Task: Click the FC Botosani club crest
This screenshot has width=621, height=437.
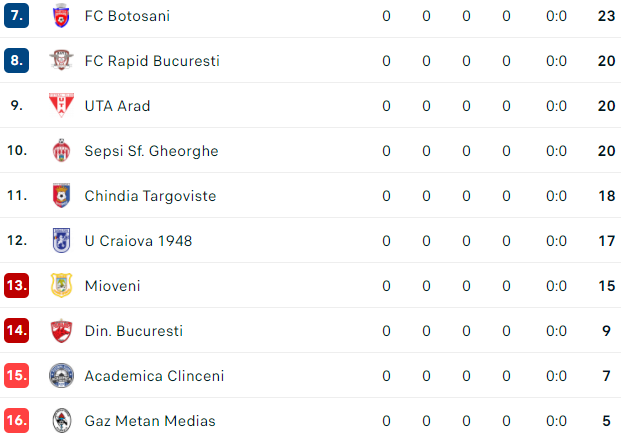Action: point(61,15)
